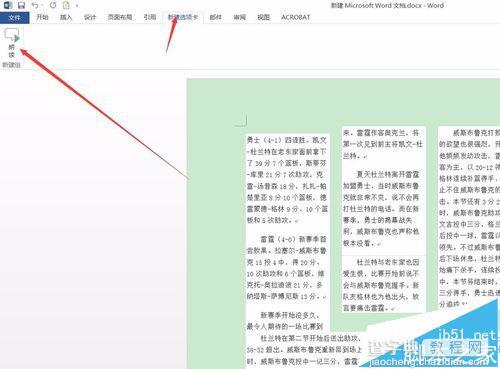Click line 来，雷霆作客奥克兰
This screenshot has height=369, width=500.
pyautogui.click(x=381, y=133)
